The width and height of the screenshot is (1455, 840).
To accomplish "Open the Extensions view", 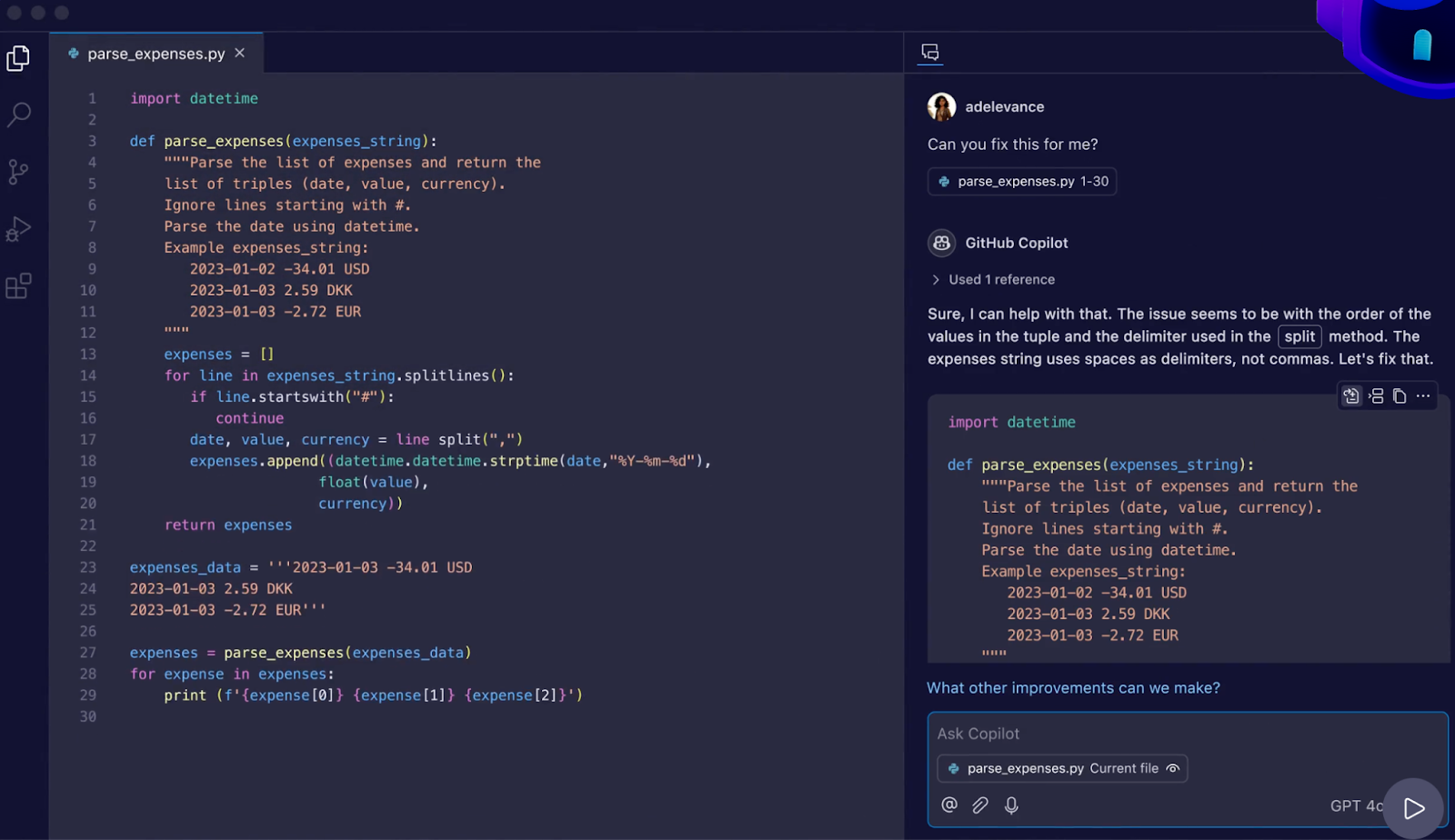I will point(18,285).
